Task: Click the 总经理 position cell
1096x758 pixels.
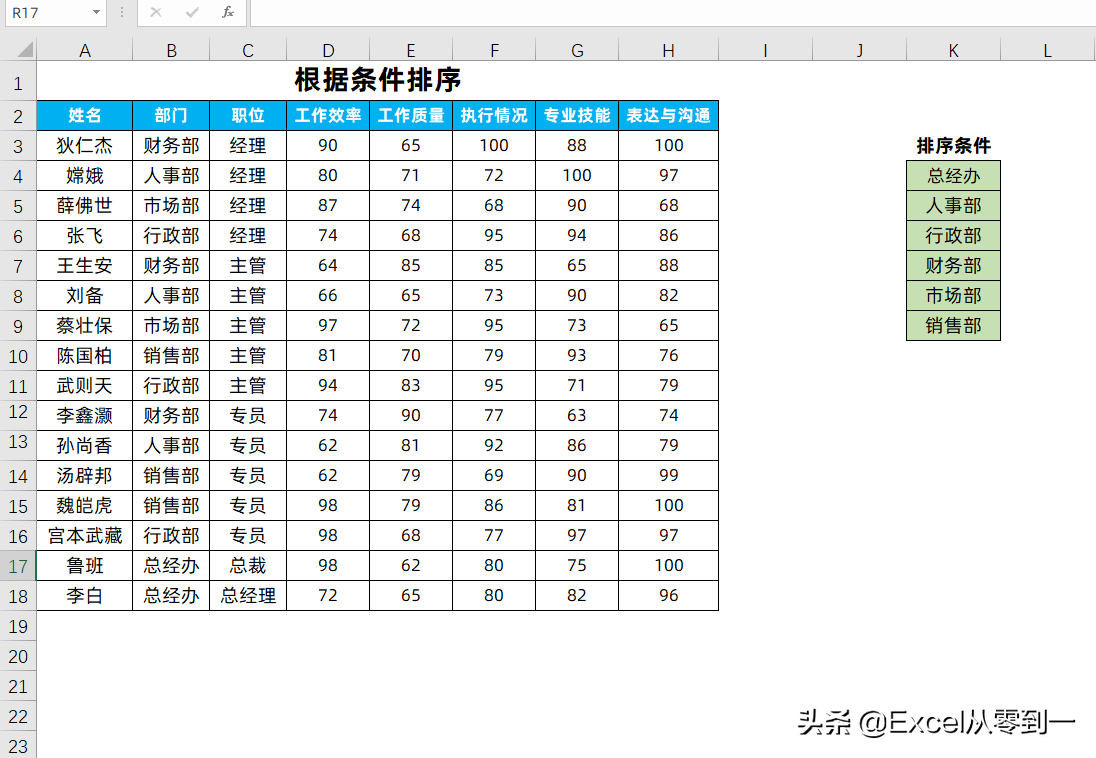Action: click(248, 596)
